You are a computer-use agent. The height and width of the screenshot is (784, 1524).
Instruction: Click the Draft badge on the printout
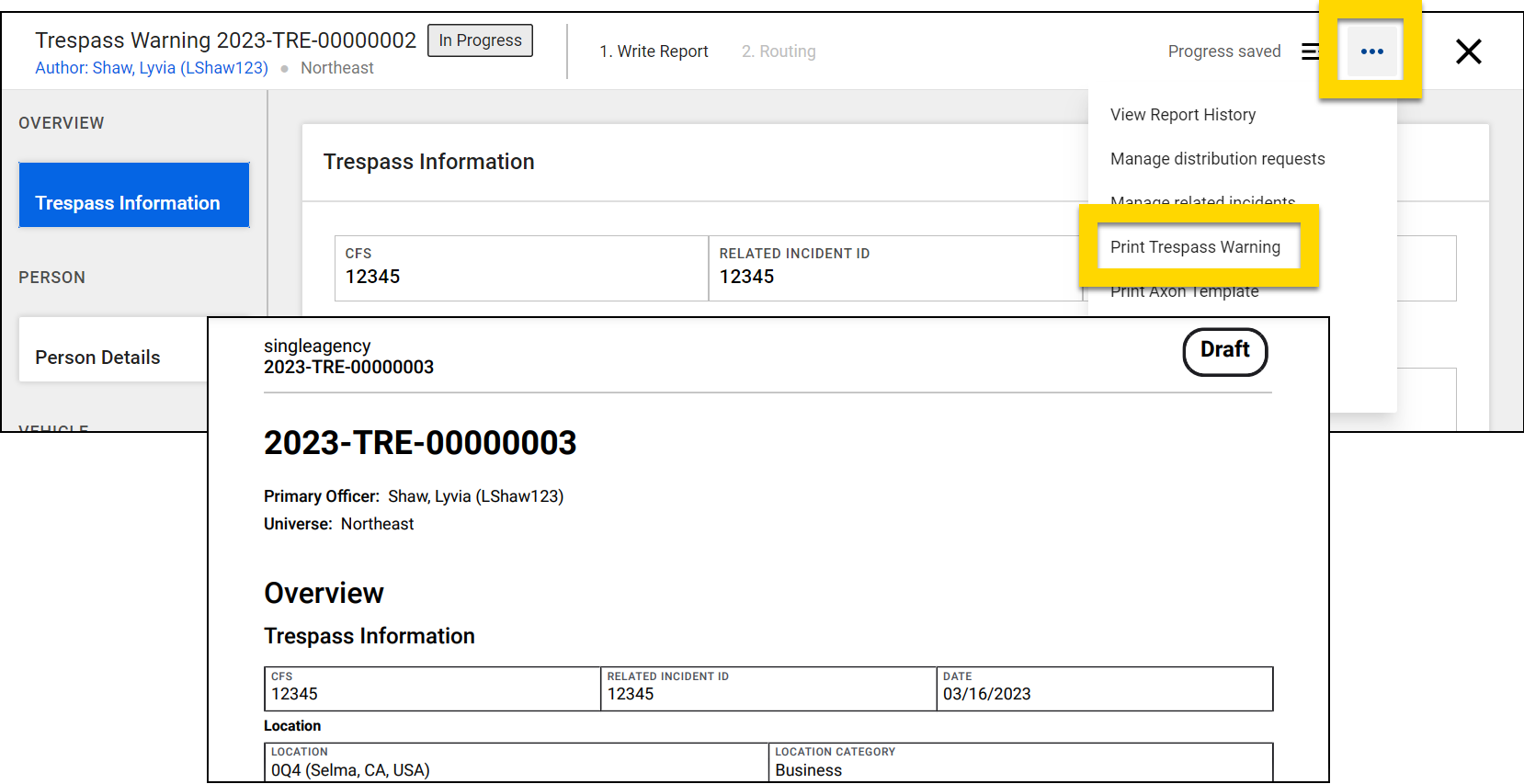pyautogui.click(x=1224, y=352)
